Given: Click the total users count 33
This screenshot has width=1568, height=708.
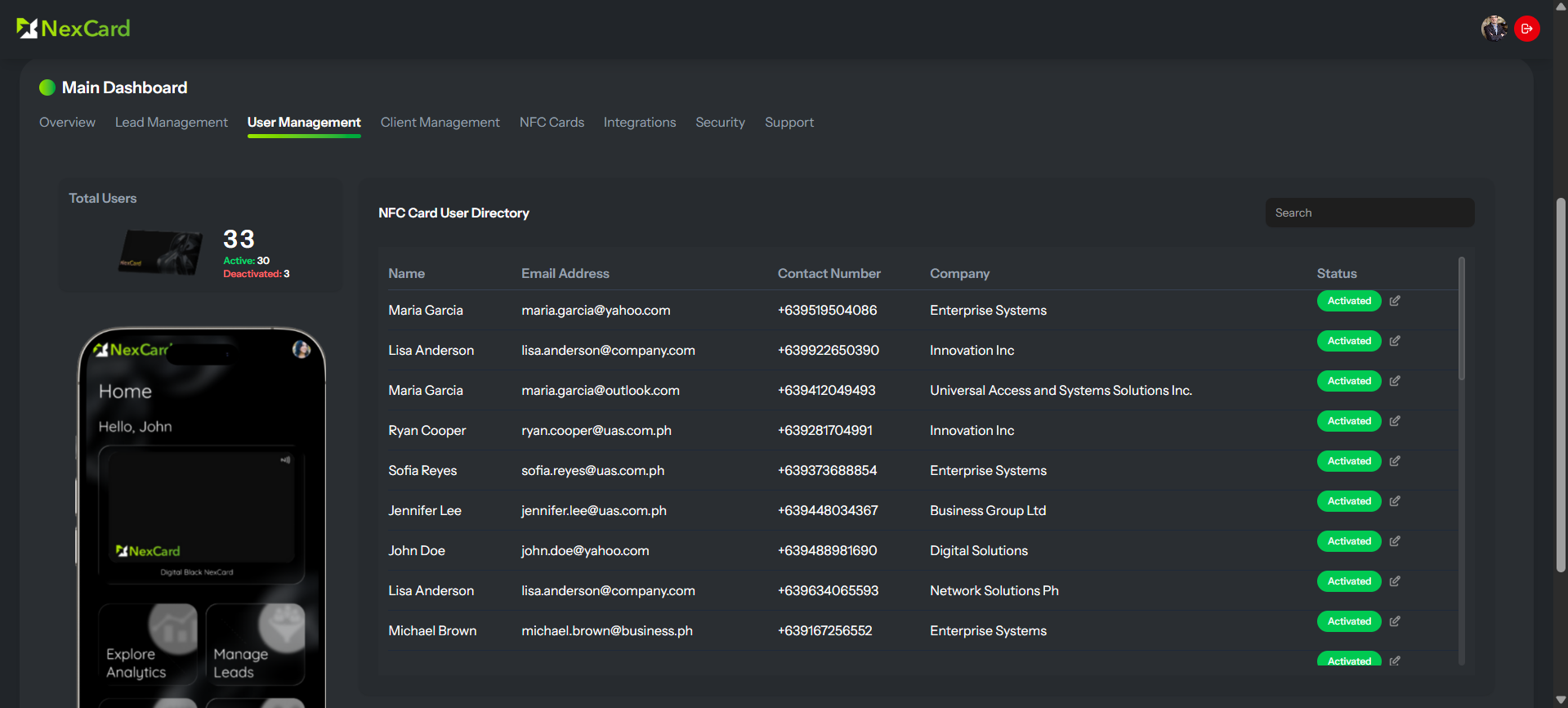Looking at the screenshot, I should coord(239,239).
